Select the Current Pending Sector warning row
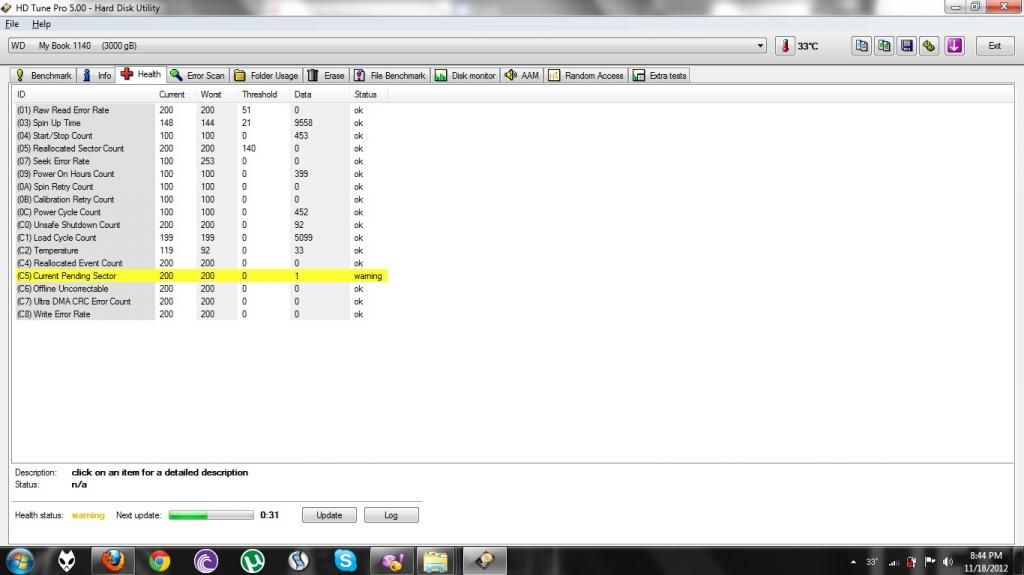 (200, 276)
